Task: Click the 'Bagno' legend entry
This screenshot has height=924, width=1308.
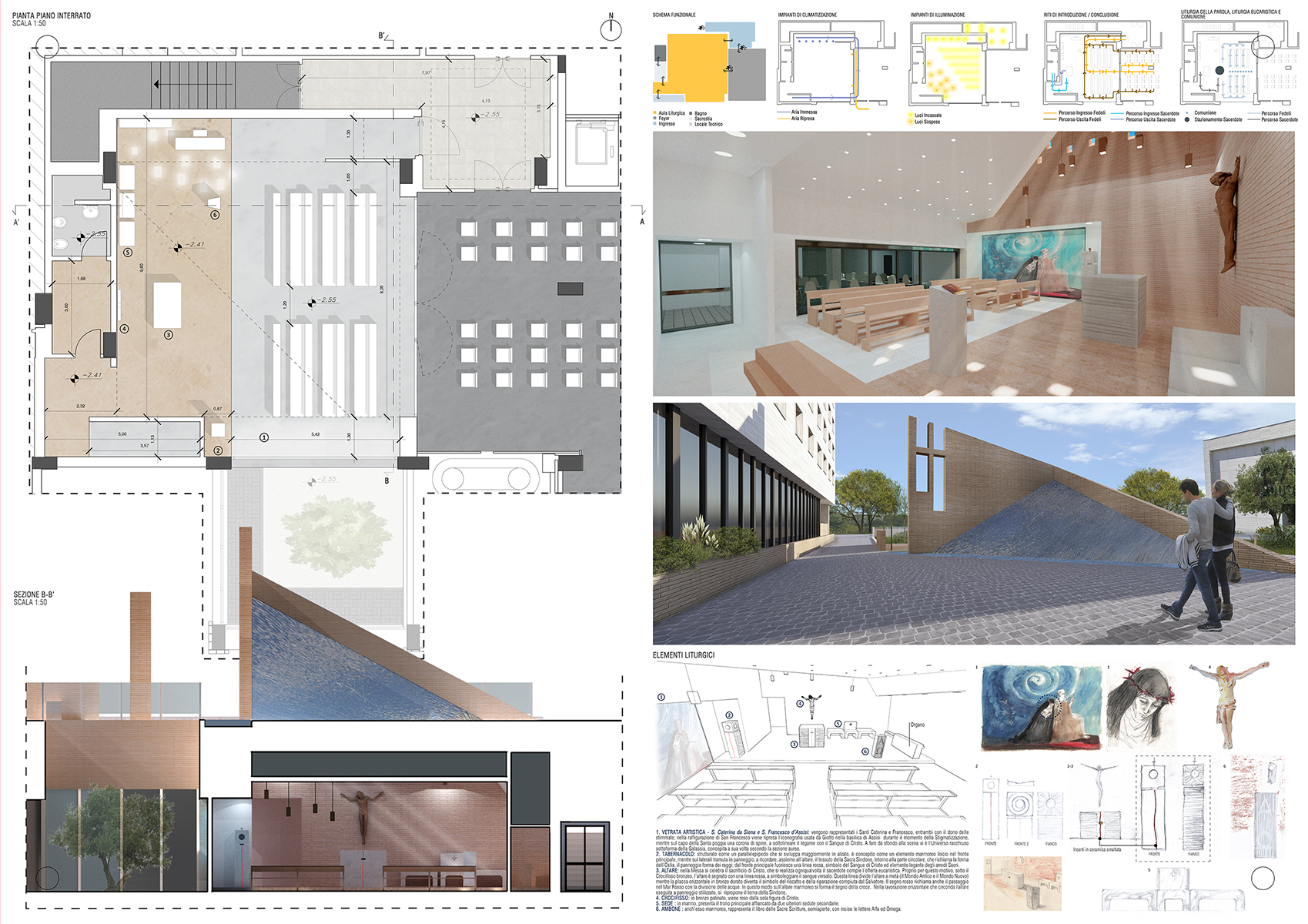Action: pos(697,113)
